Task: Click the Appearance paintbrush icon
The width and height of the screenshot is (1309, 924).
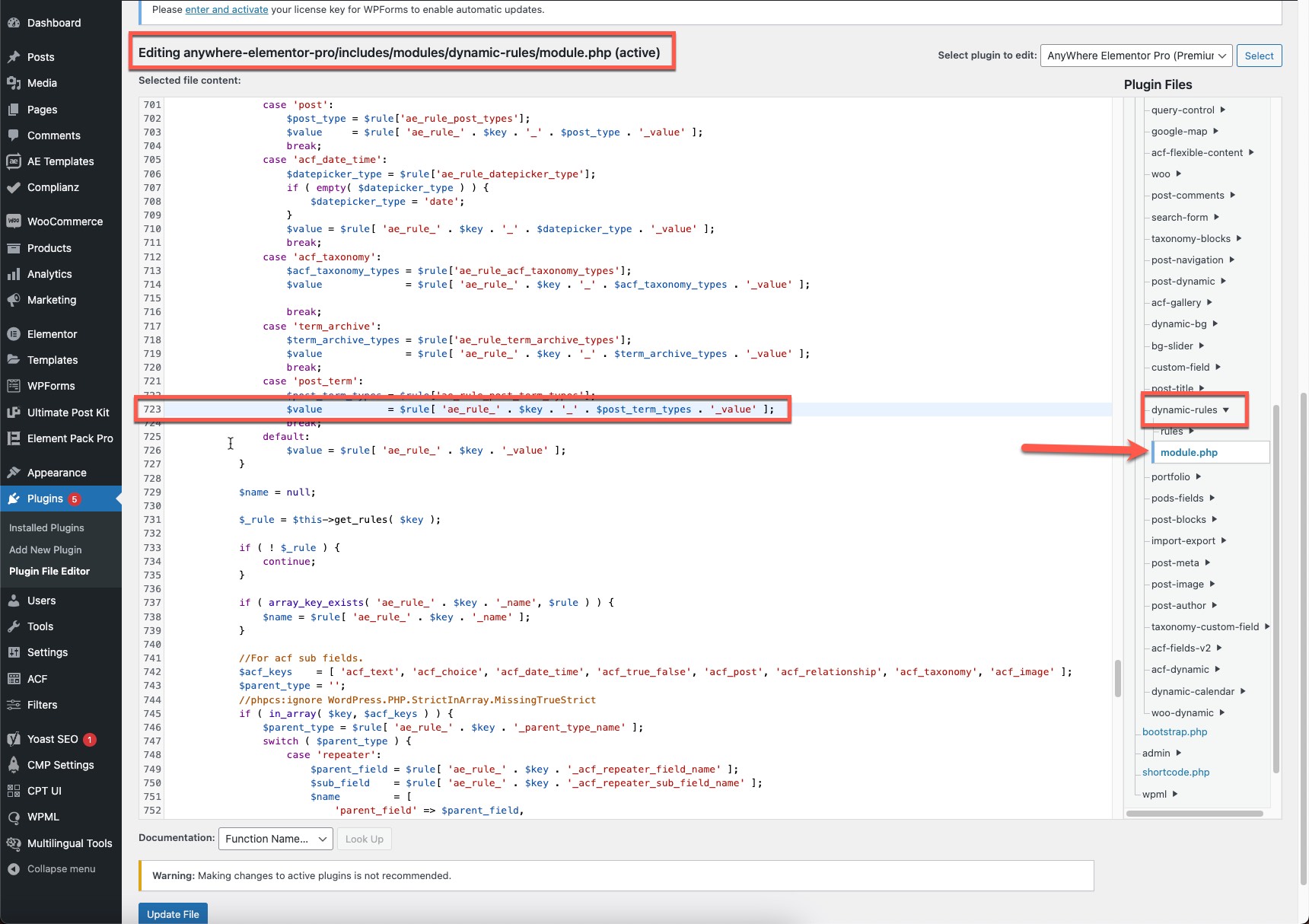Action: click(x=14, y=473)
